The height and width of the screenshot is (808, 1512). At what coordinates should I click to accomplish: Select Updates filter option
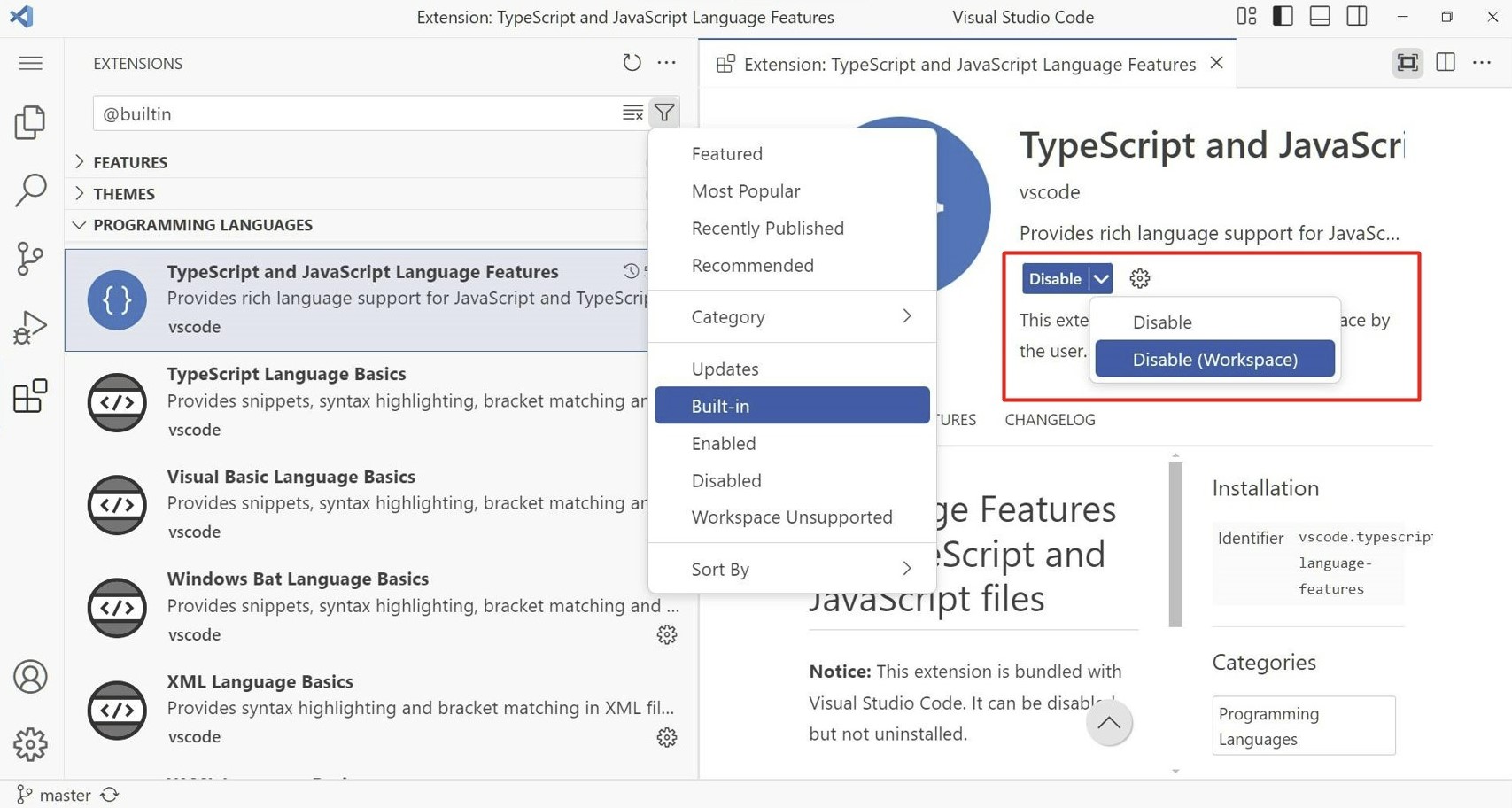[792, 369]
